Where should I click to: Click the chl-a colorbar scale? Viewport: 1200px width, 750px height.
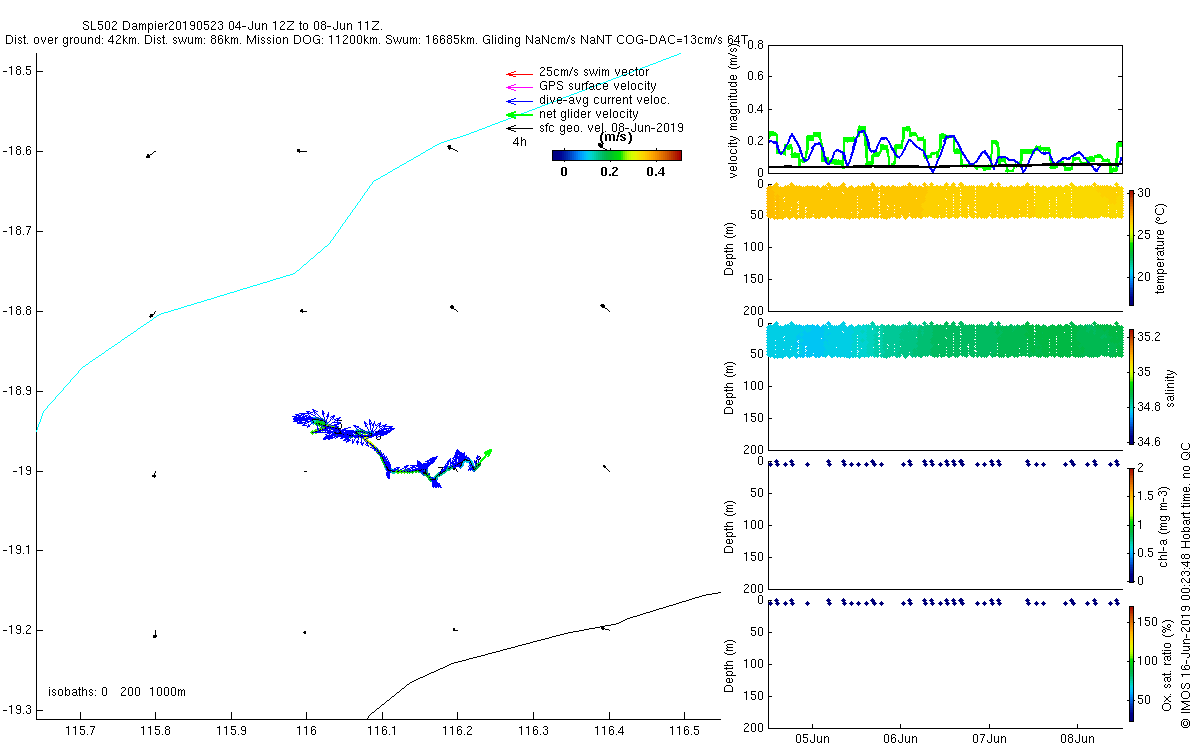tap(1131, 524)
